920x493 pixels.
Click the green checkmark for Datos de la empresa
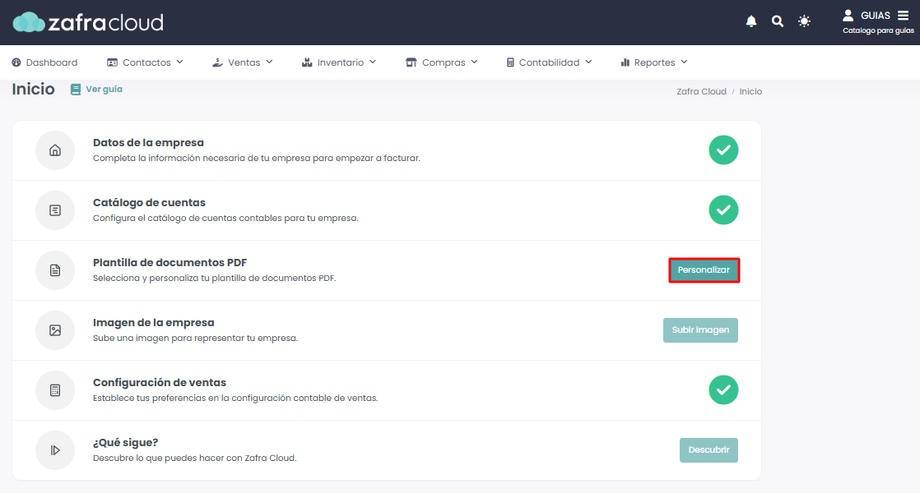pos(723,150)
